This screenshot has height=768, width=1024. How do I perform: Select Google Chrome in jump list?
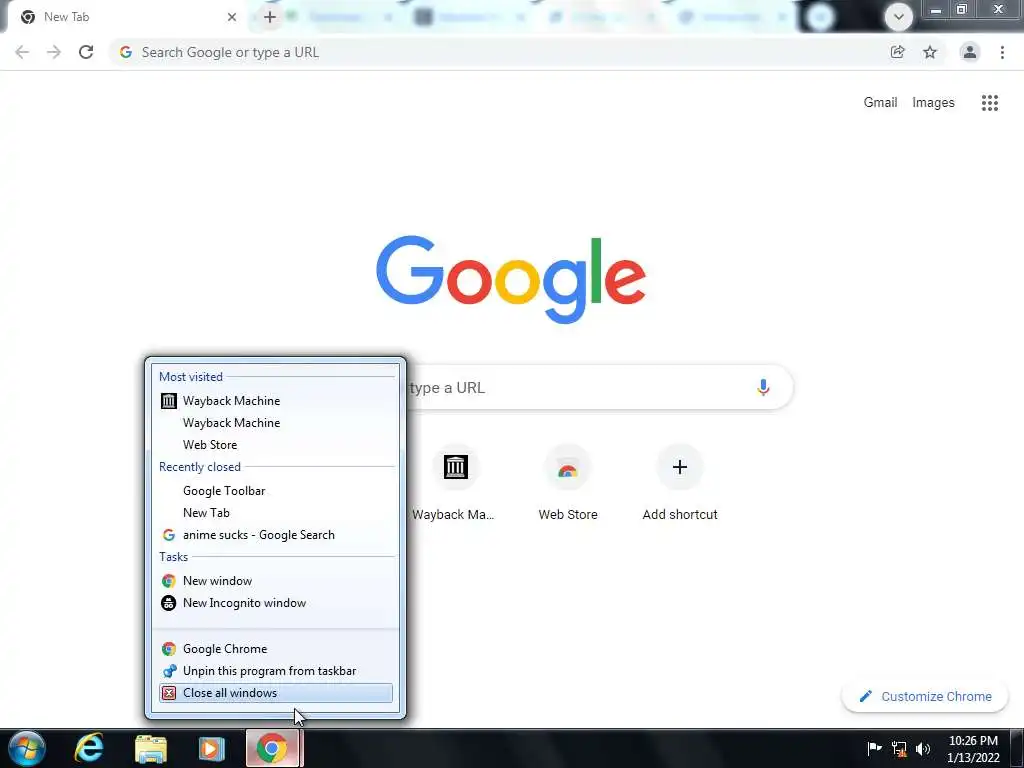(x=276, y=648)
